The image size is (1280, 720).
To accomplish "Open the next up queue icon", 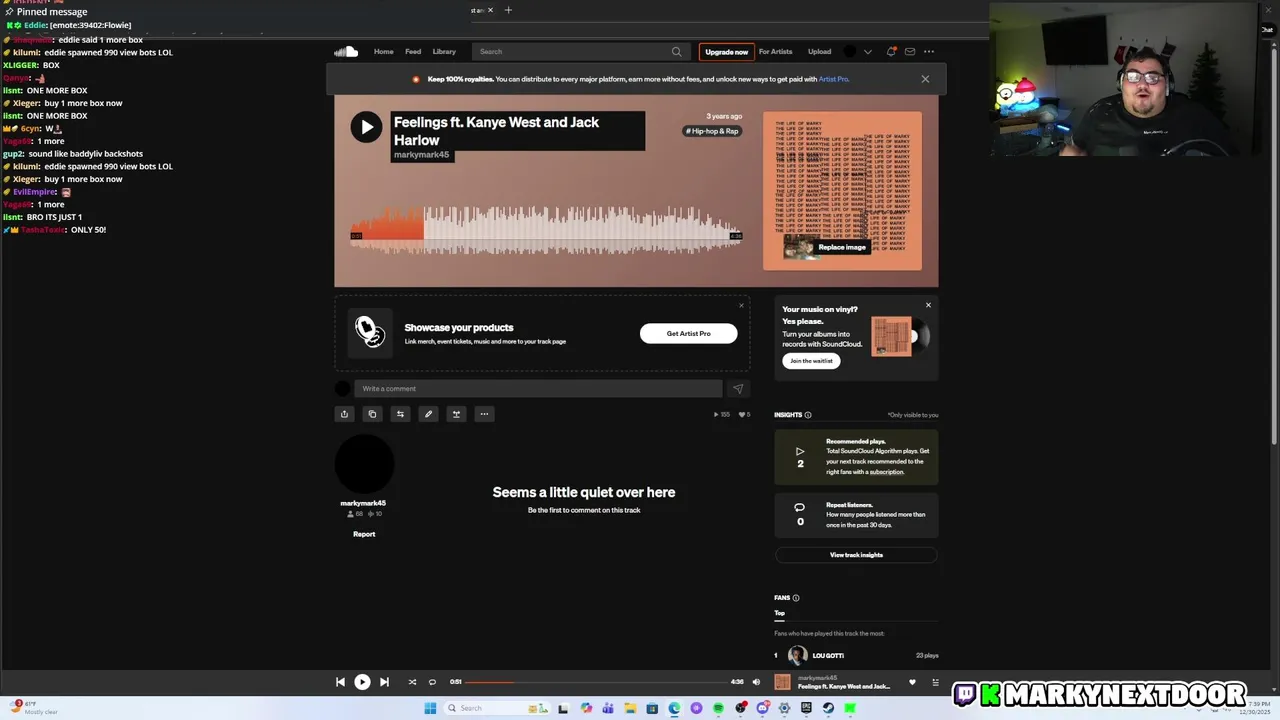I will (x=935, y=683).
